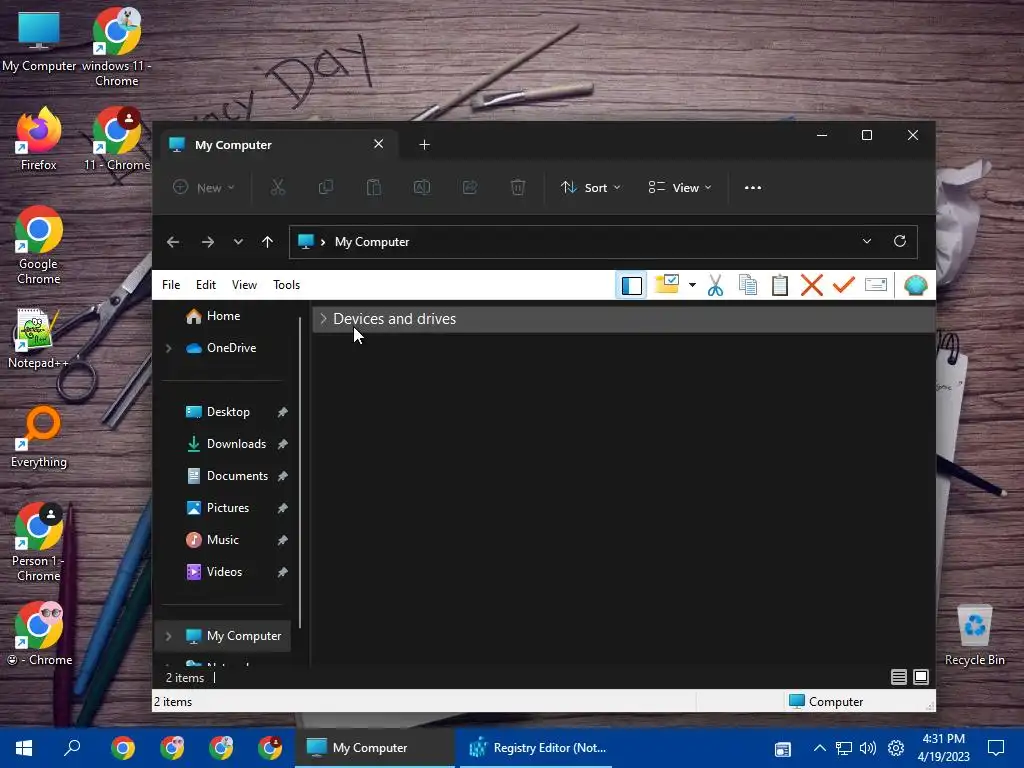Click the folder options checkmark icon
Screen dimensions: 1024x768
click(x=667, y=285)
